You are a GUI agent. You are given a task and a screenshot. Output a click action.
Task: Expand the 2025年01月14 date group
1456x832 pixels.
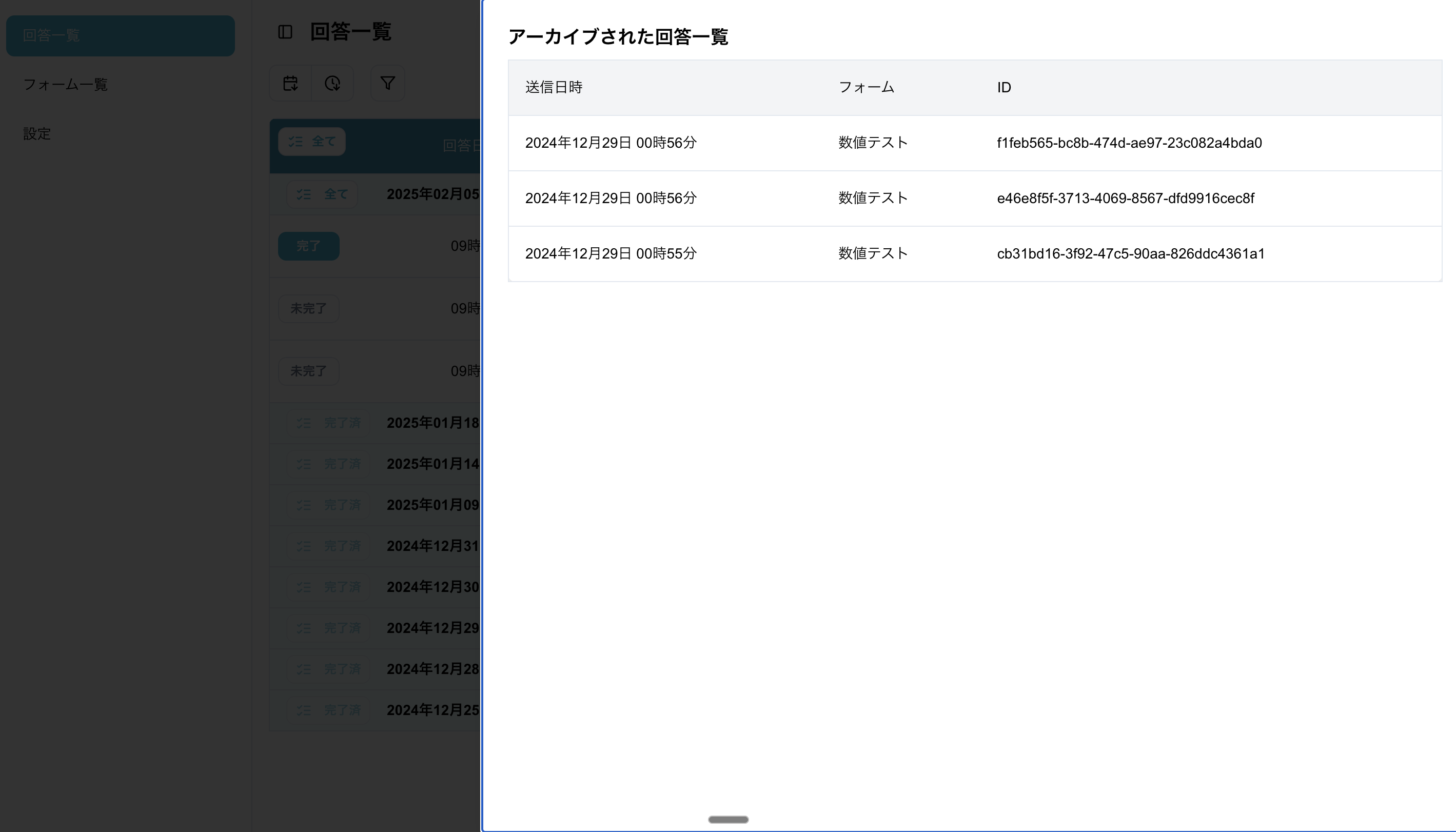point(432,464)
